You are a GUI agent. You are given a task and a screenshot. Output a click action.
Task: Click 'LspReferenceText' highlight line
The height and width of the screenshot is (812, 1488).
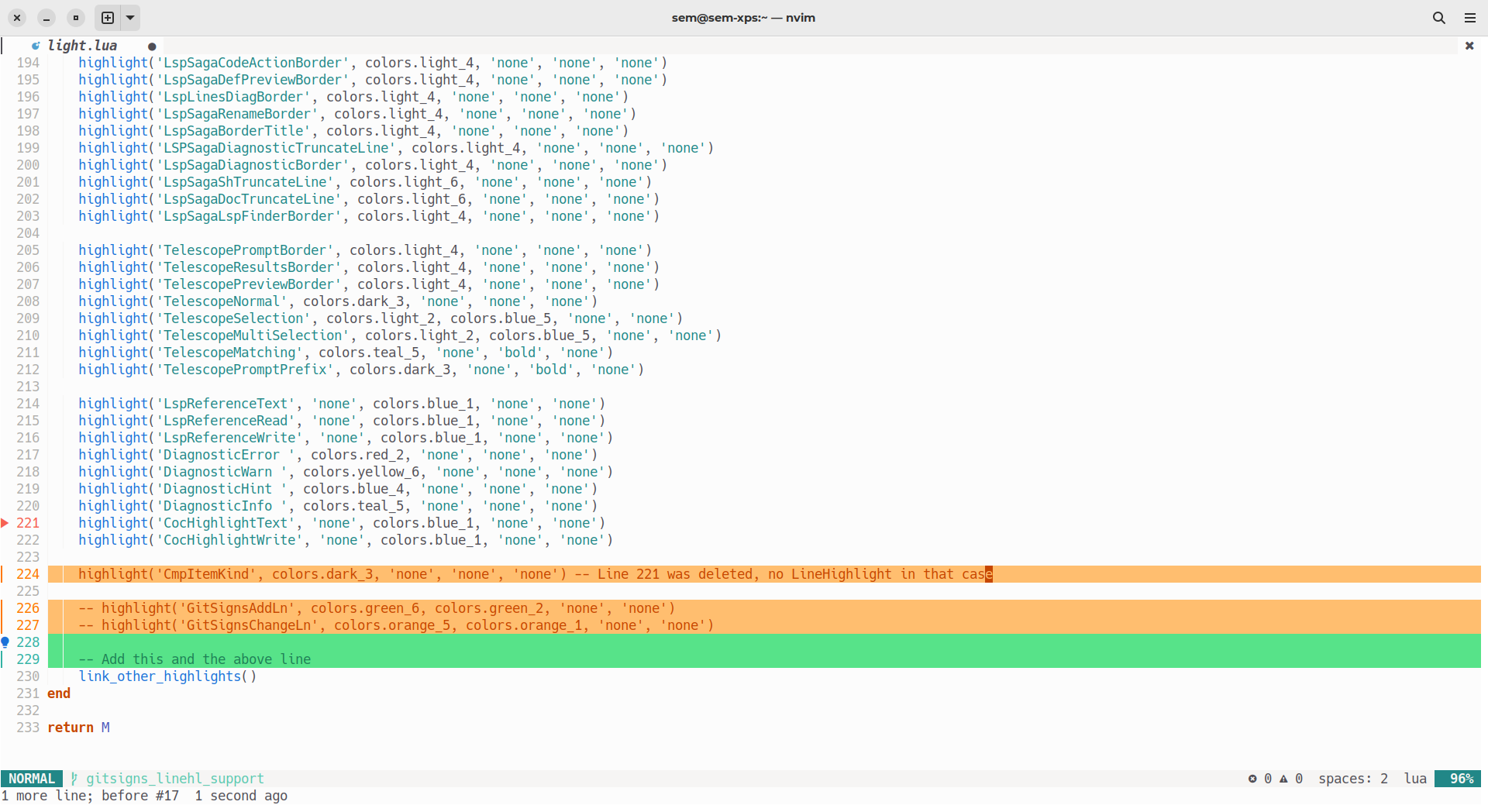tap(342, 404)
